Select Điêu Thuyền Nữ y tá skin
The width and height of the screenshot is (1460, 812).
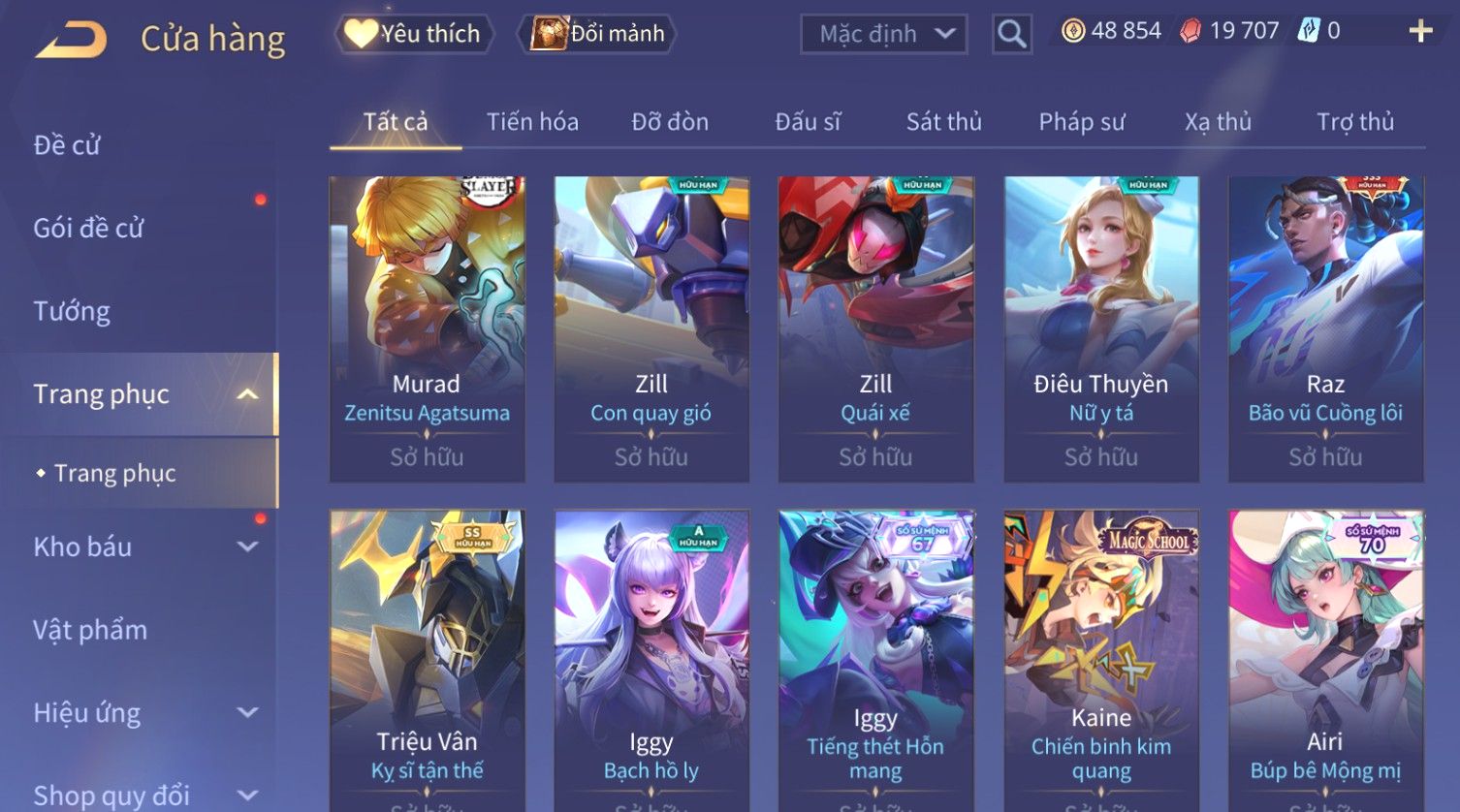click(1101, 329)
